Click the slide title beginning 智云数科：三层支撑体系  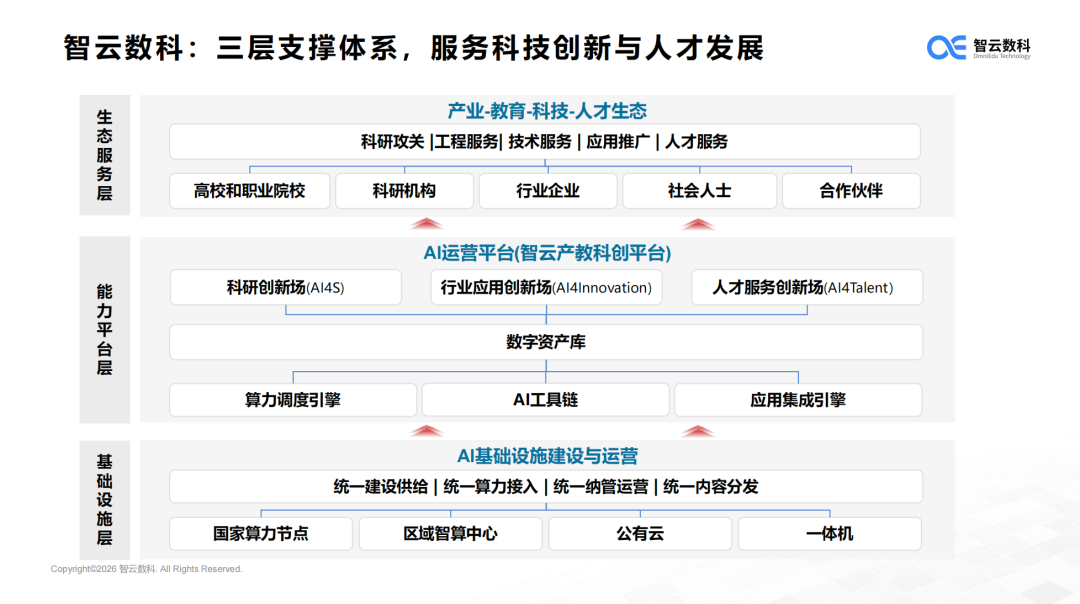coord(413,48)
